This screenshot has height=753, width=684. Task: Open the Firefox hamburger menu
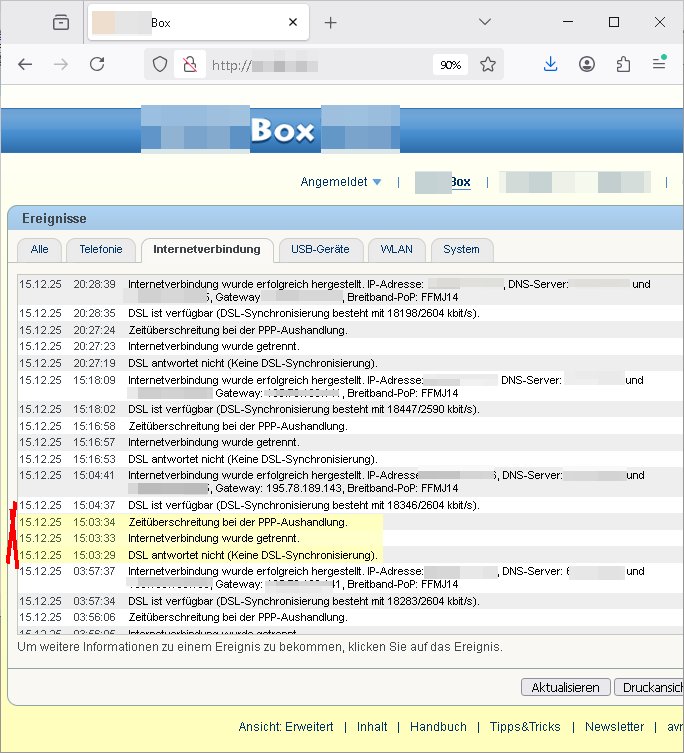pos(659,64)
